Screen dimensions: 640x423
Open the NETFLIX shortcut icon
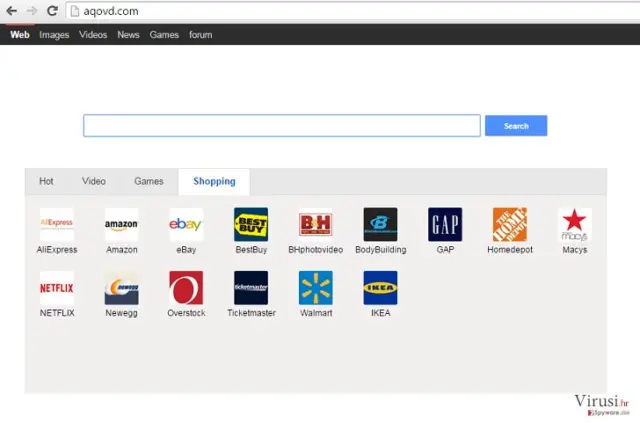click(57, 288)
